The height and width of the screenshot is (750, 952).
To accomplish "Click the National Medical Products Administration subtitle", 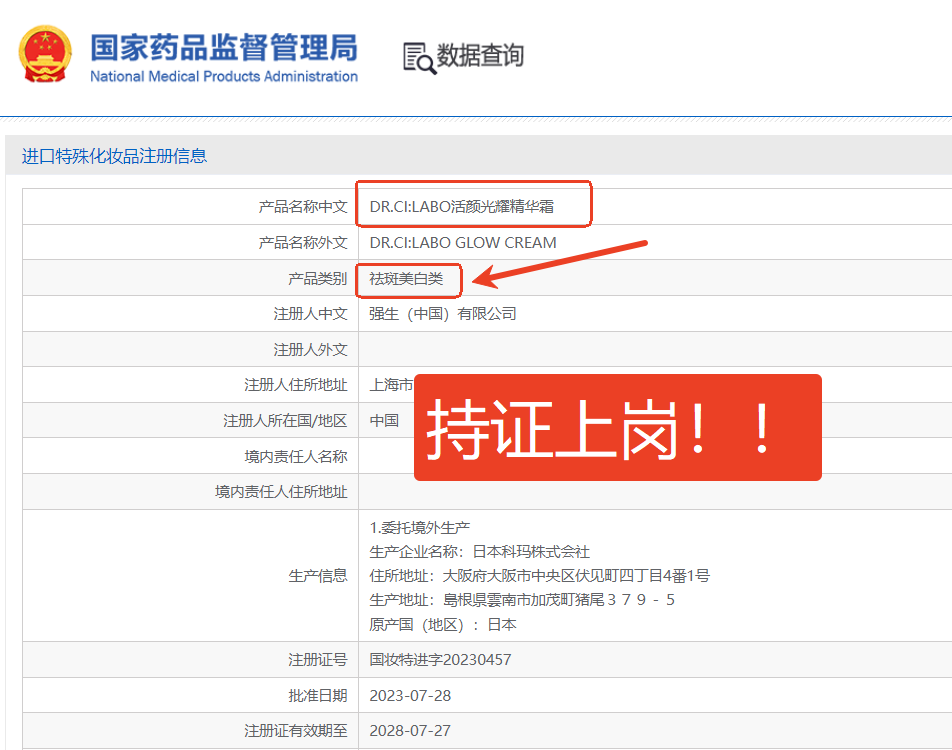I will click(x=223, y=77).
